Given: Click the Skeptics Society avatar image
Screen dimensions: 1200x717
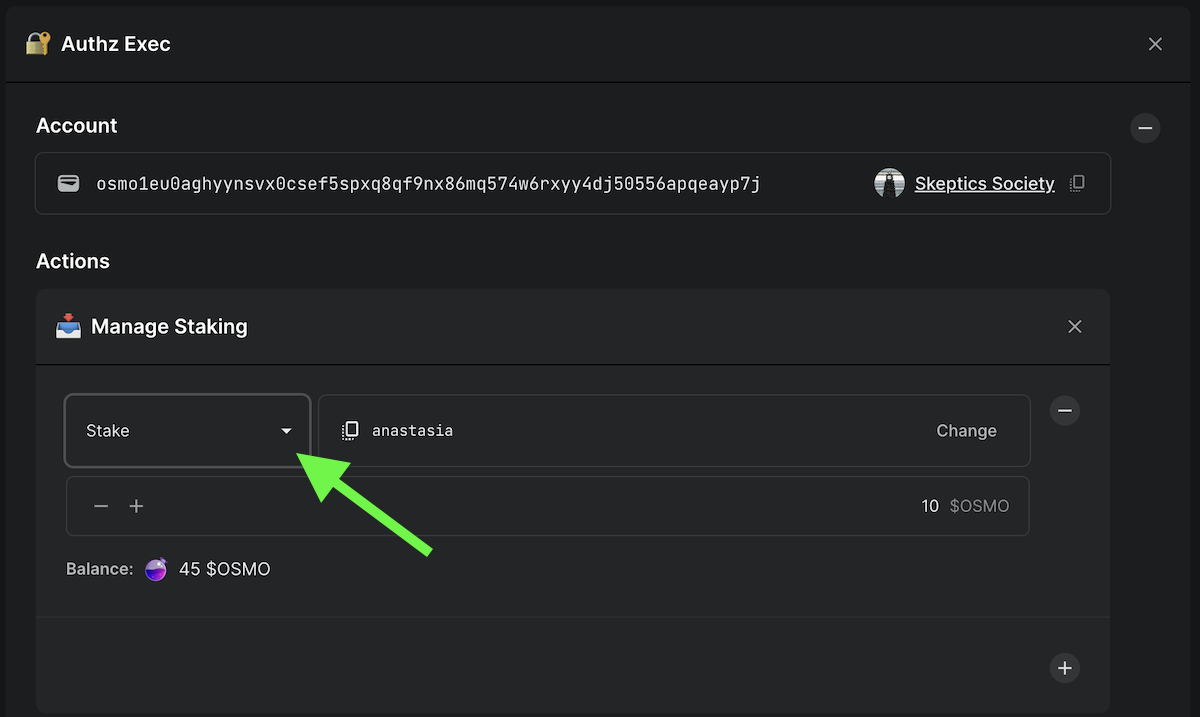Looking at the screenshot, I should (889, 183).
